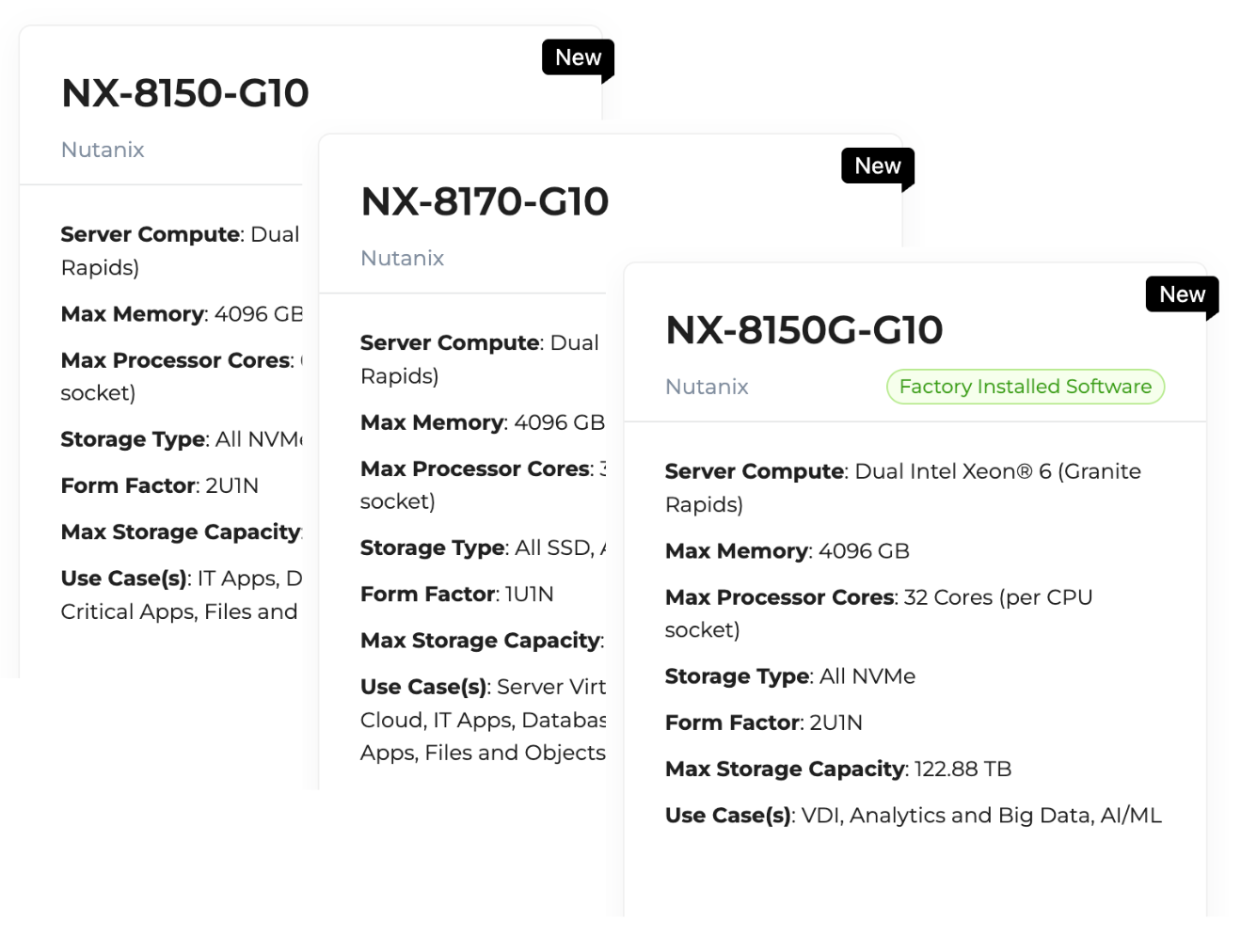The height and width of the screenshot is (952, 1257).
Task: Click the New badge on the NX-8150G-G10 card
Action: point(1182,295)
